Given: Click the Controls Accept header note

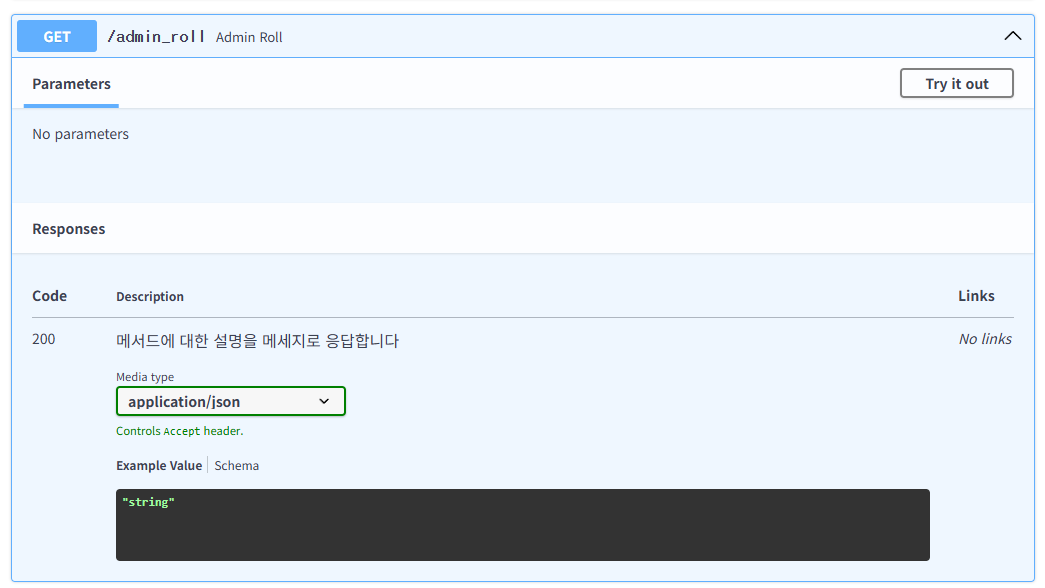Looking at the screenshot, I should pyautogui.click(x=180, y=431).
